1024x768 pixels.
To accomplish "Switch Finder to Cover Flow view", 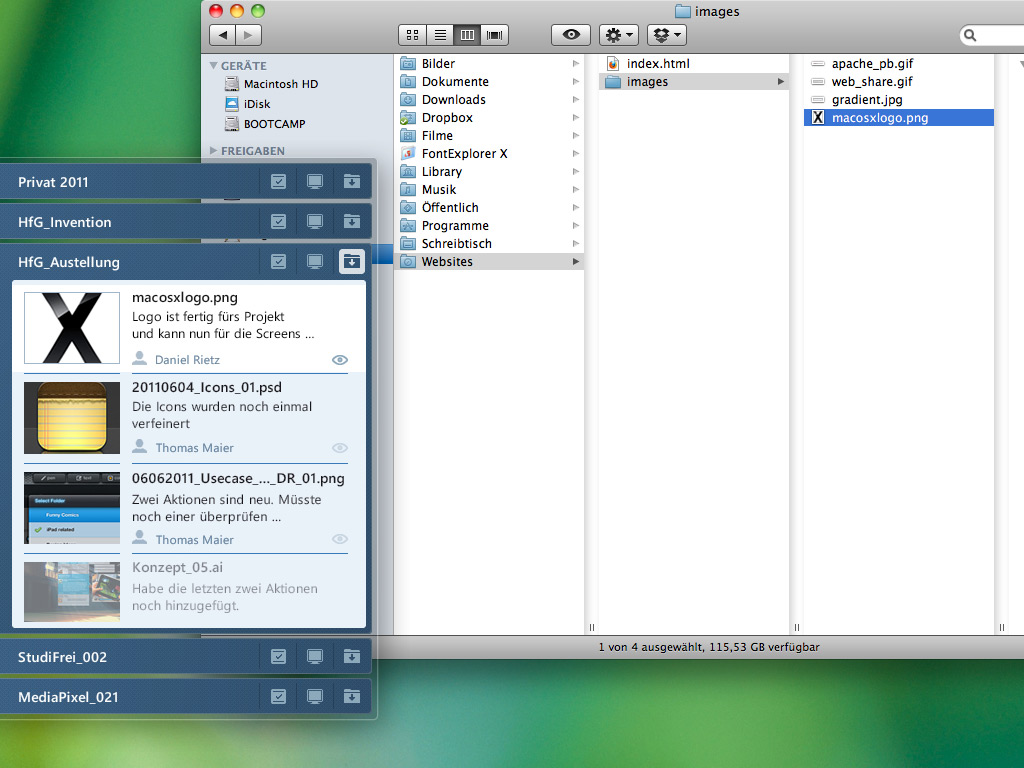I will [x=494, y=35].
